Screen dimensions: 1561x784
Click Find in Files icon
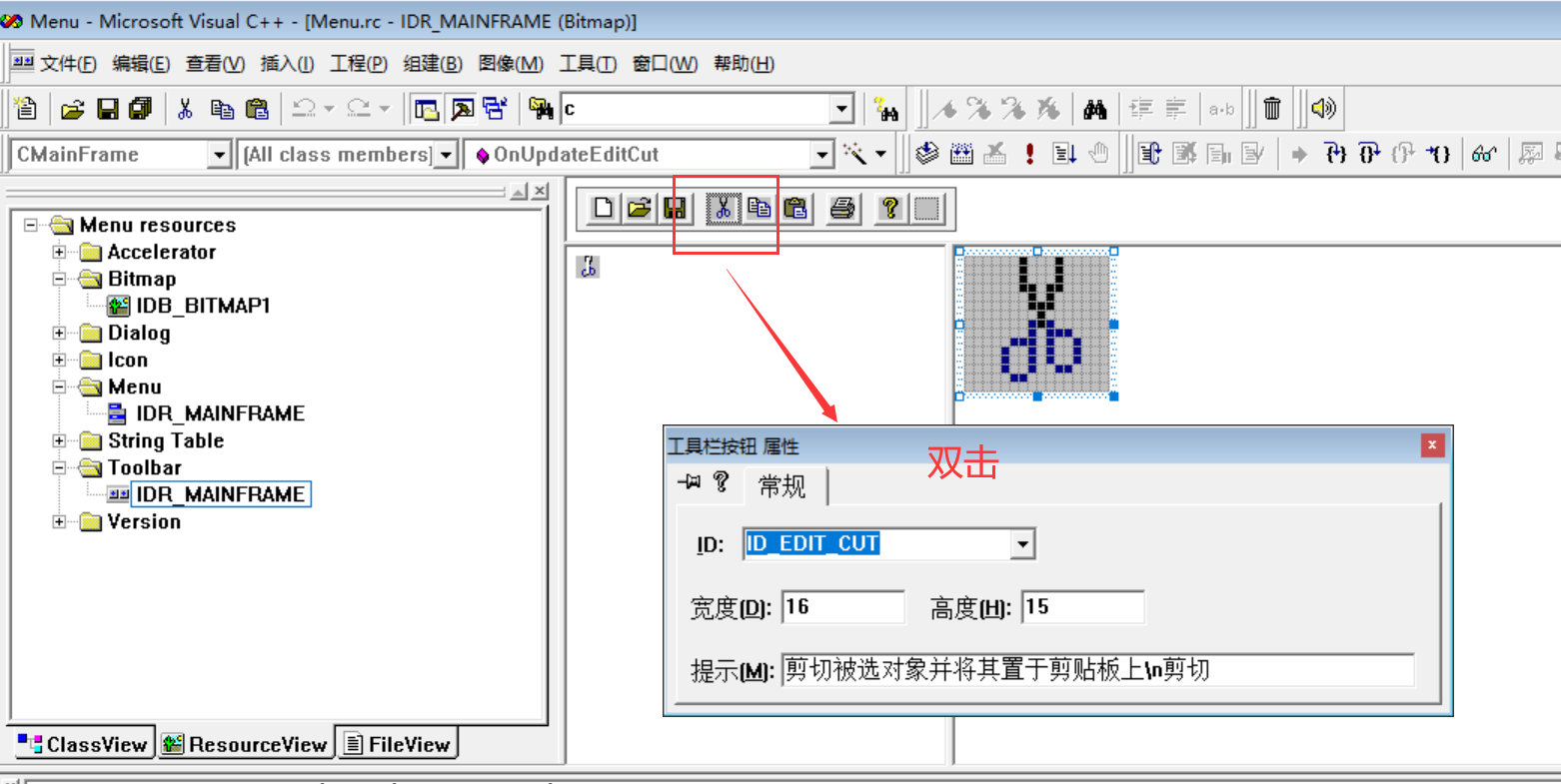point(542,108)
